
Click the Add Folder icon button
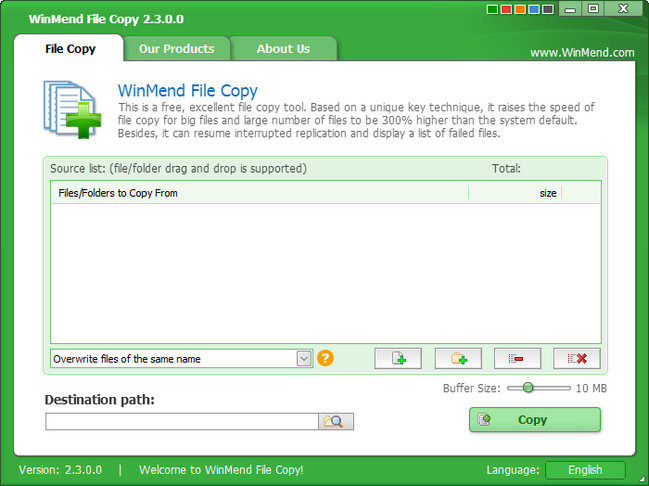457,358
